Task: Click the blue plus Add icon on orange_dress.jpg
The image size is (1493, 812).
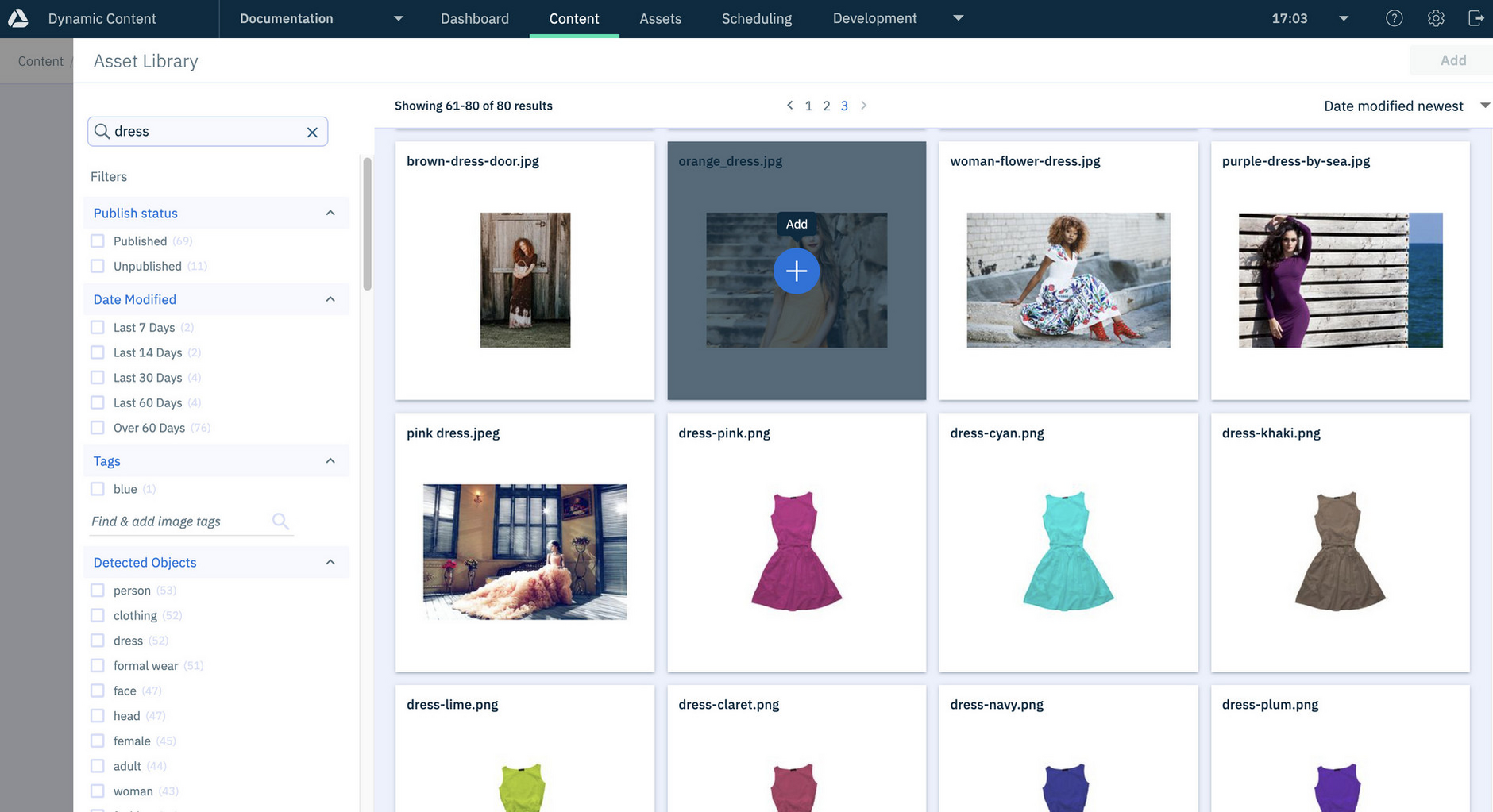Action: [x=797, y=271]
